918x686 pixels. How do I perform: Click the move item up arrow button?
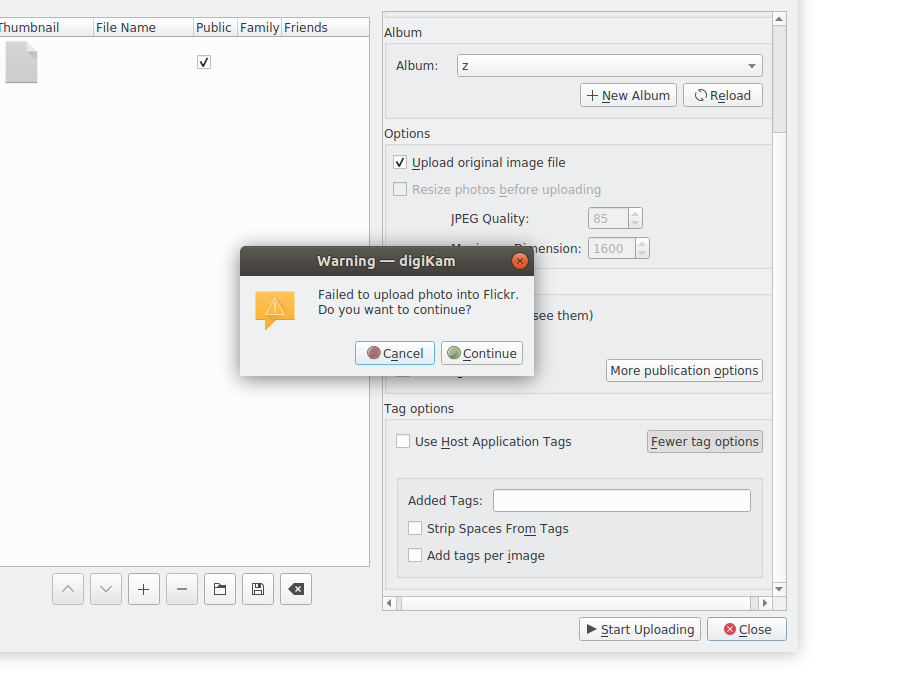pyautogui.click(x=68, y=590)
